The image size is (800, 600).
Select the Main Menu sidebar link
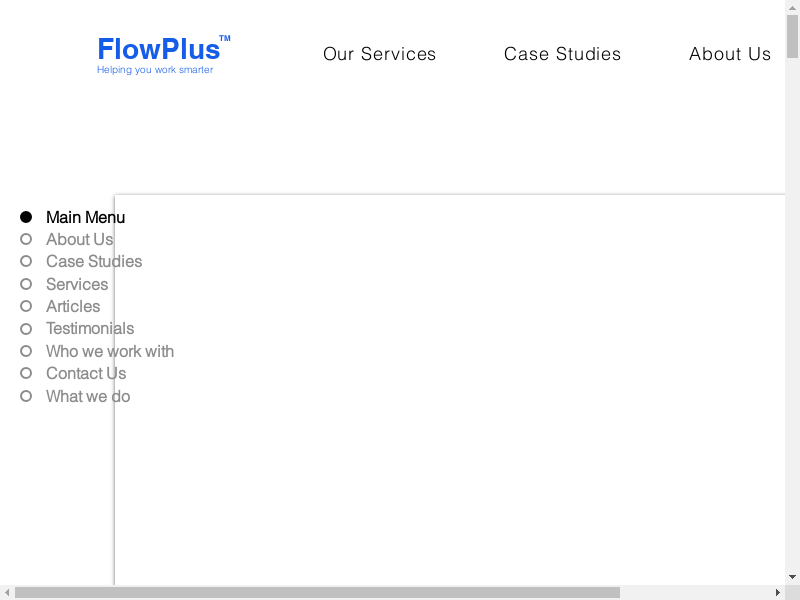[85, 217]
